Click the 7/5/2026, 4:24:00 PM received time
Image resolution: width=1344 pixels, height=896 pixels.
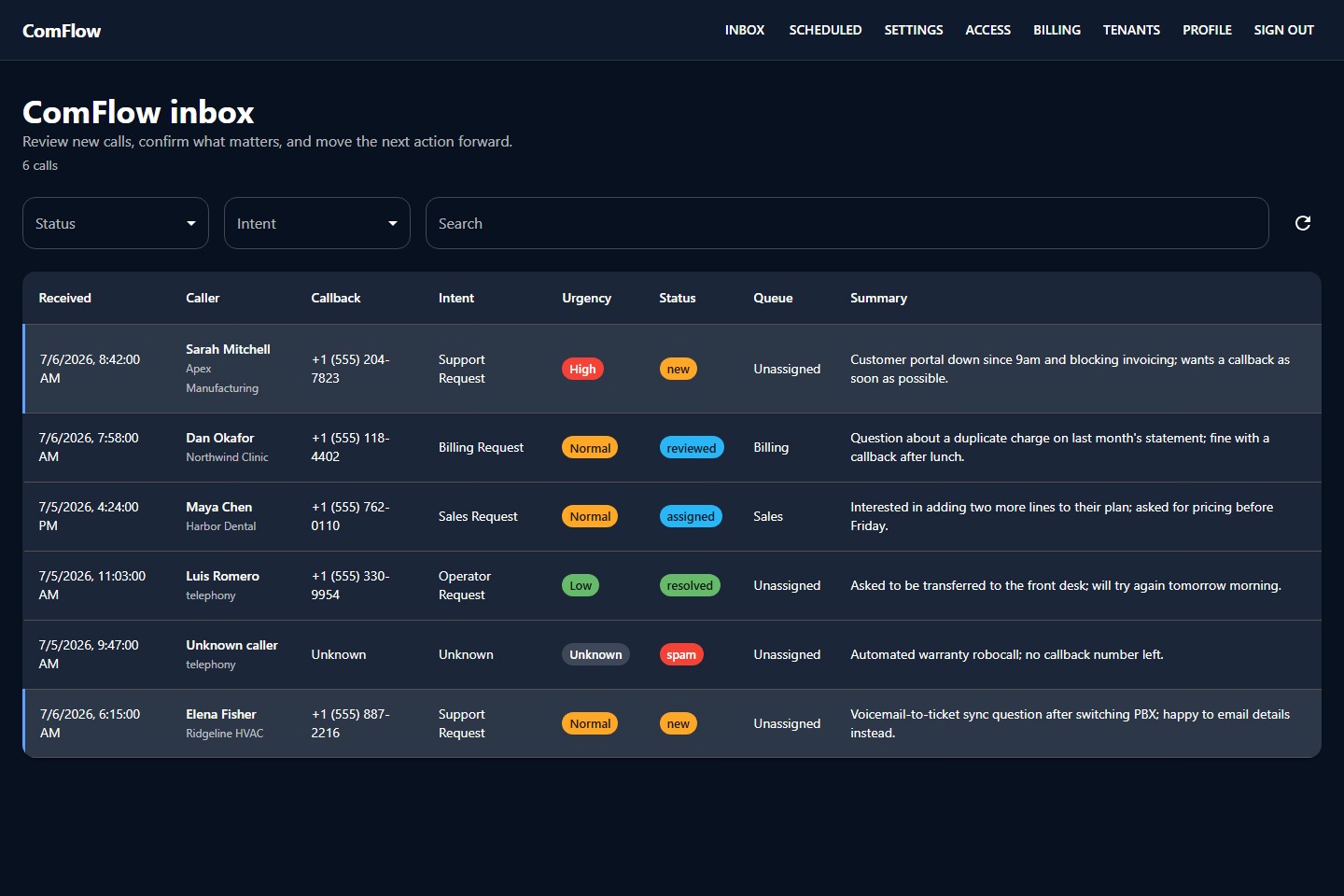[x=89, y=516]
